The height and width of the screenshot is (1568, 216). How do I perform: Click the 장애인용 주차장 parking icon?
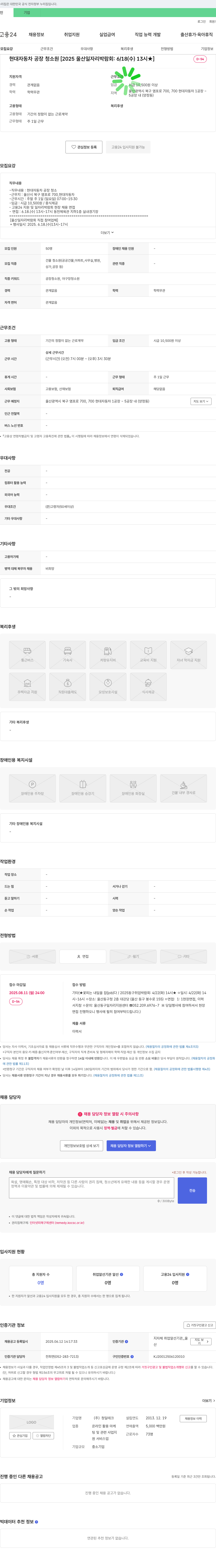click(x=32, y=788)
